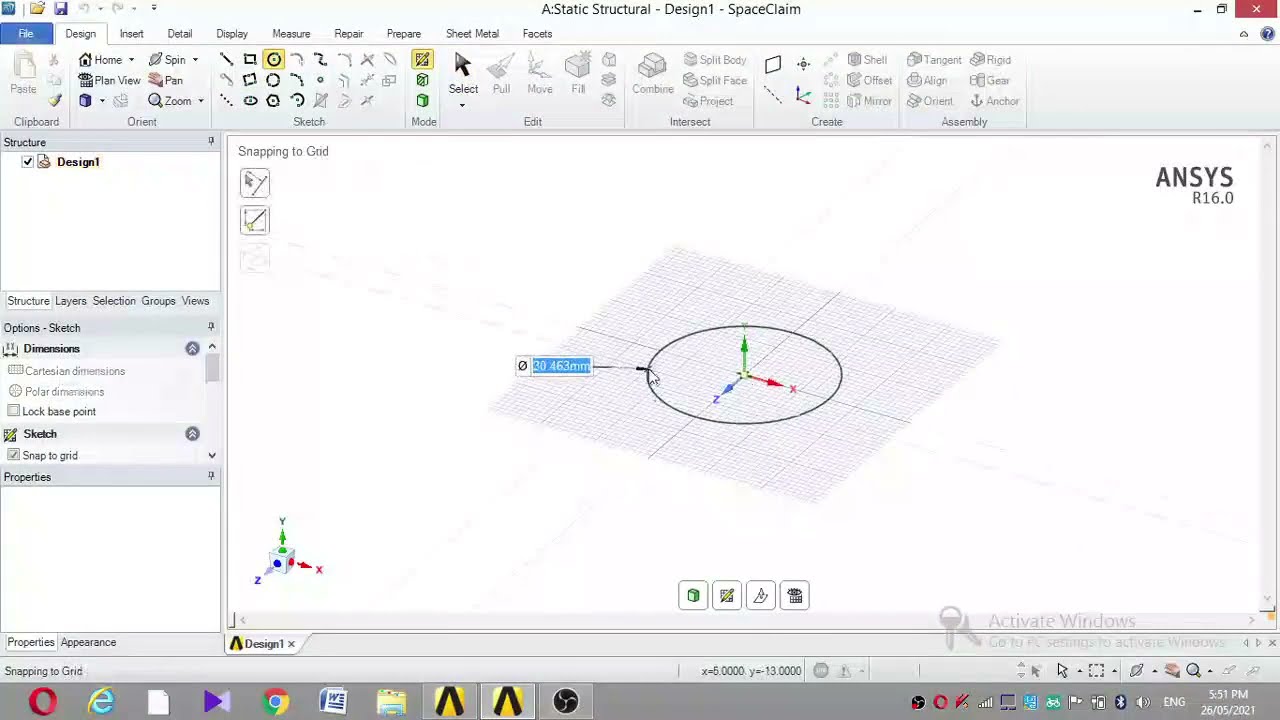Open Google Chrome from the taskbar
The width and height of the screenshot is (1280, 720).
(275, 702)
